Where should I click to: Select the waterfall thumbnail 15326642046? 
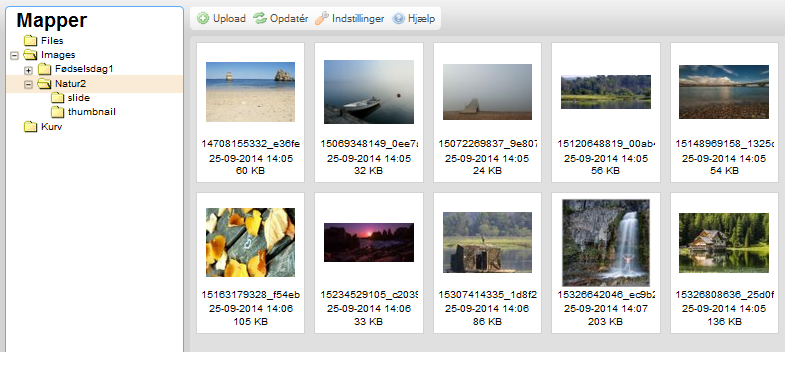606,243
